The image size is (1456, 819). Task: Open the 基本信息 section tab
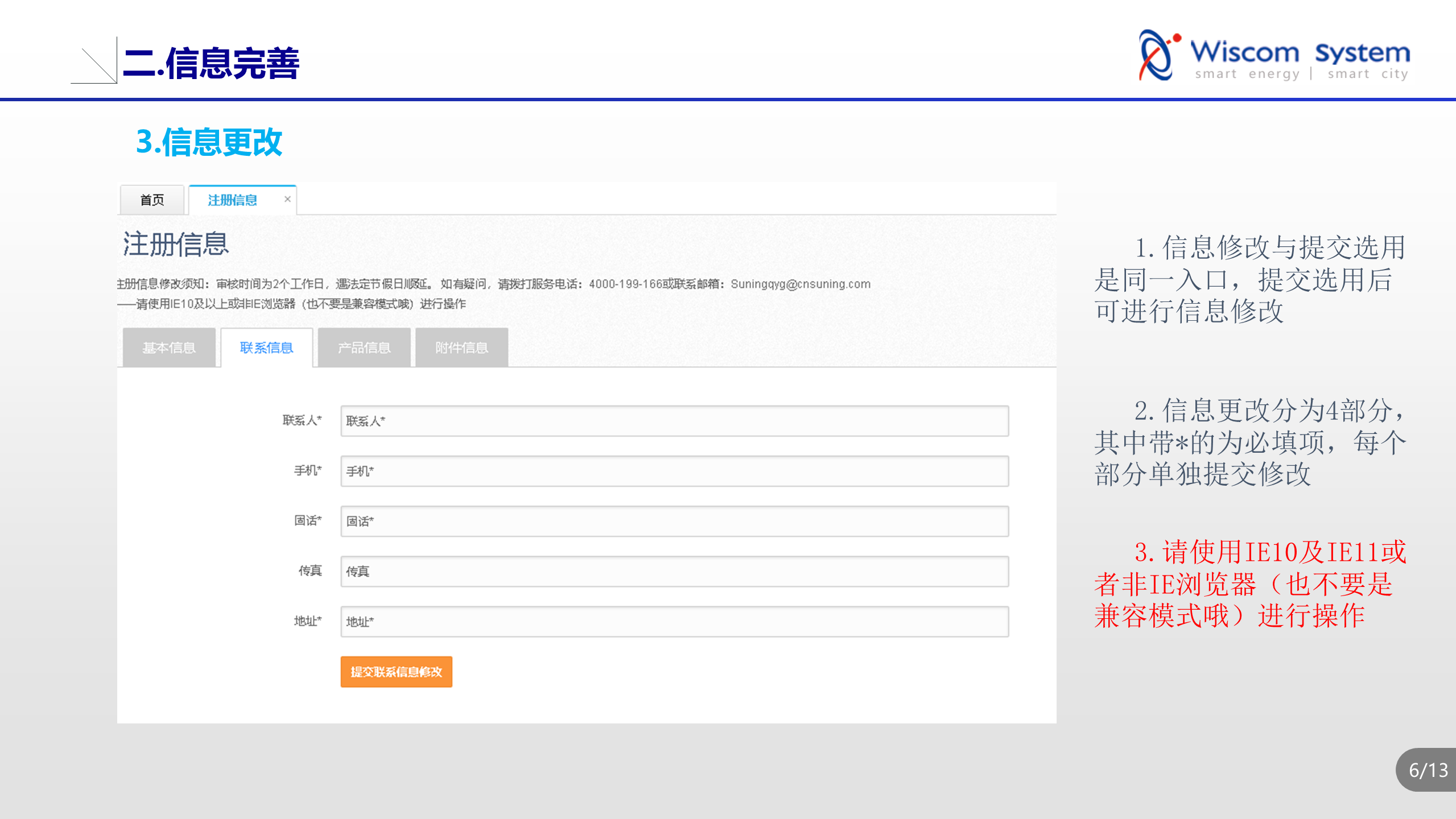tap(169, 348)
